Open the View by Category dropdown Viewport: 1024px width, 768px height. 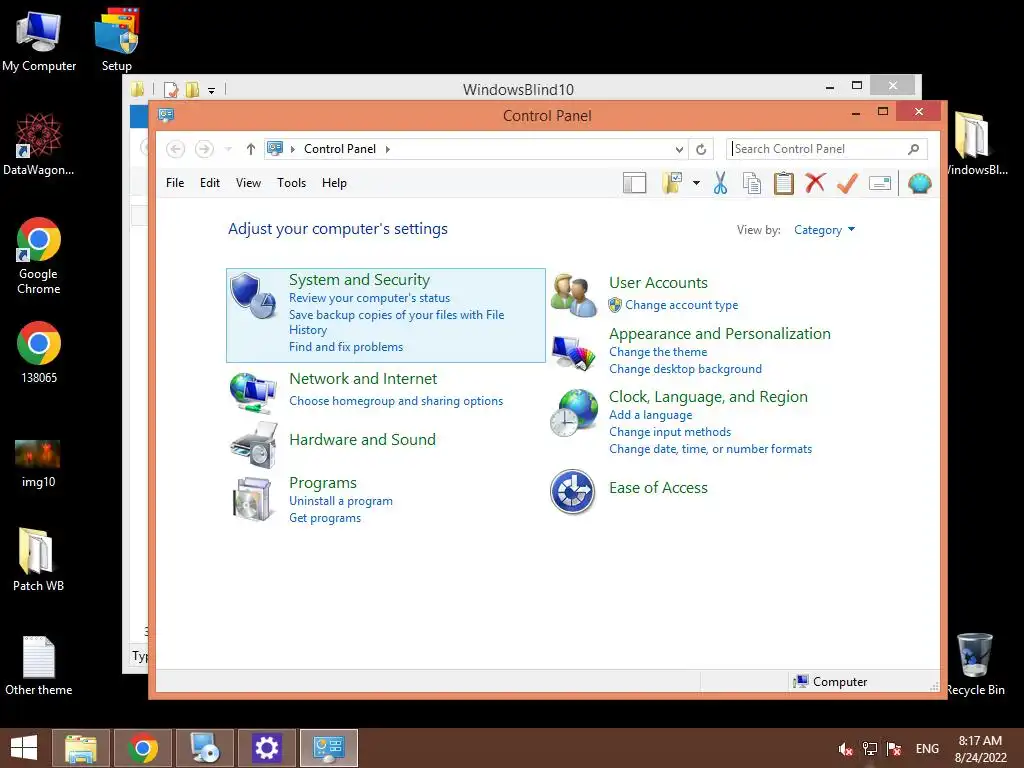click(x=824, y=230)
